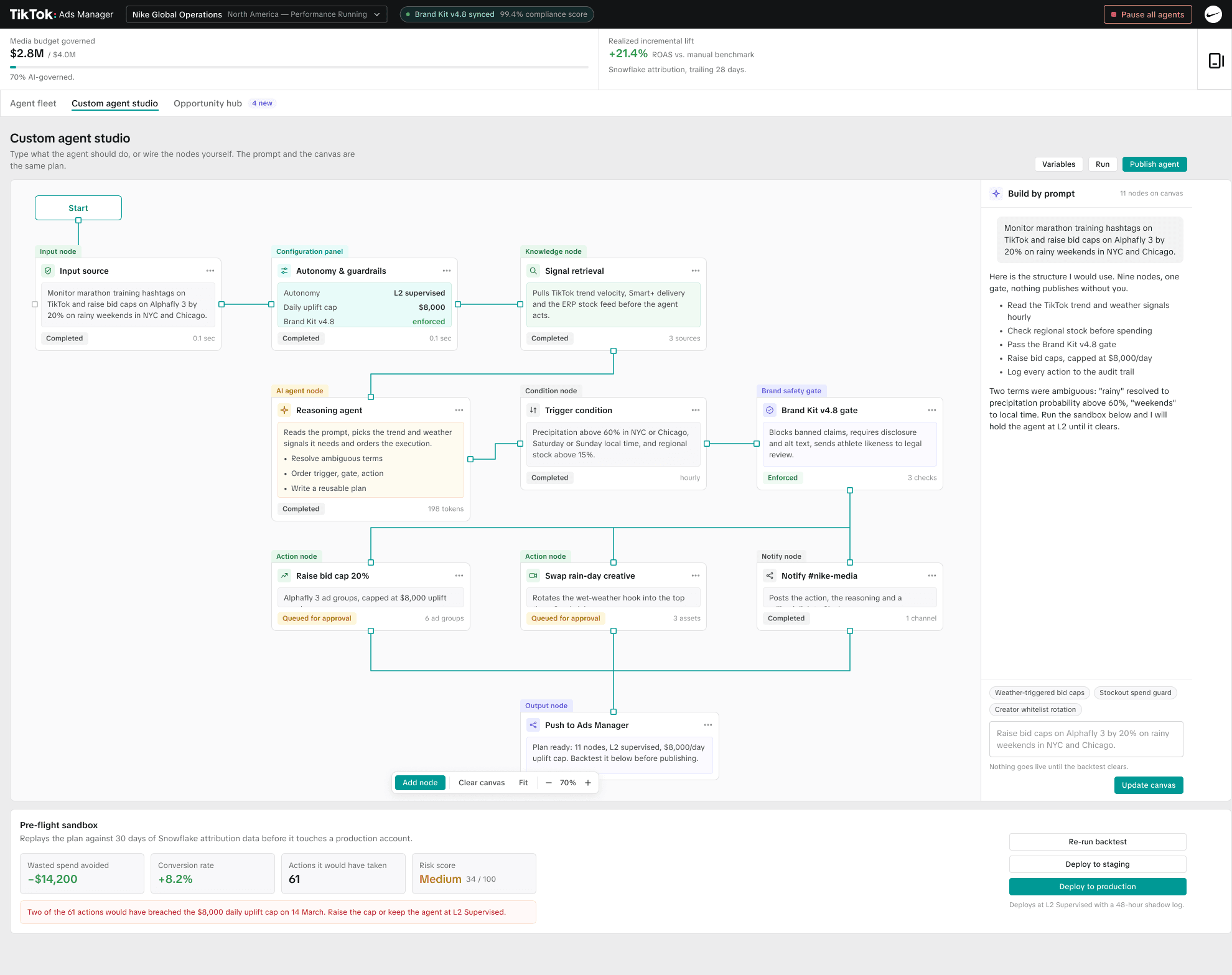Click Deploy to staging button
The width and height of the screenshot is (1232, 975).
click(1098, 864)
